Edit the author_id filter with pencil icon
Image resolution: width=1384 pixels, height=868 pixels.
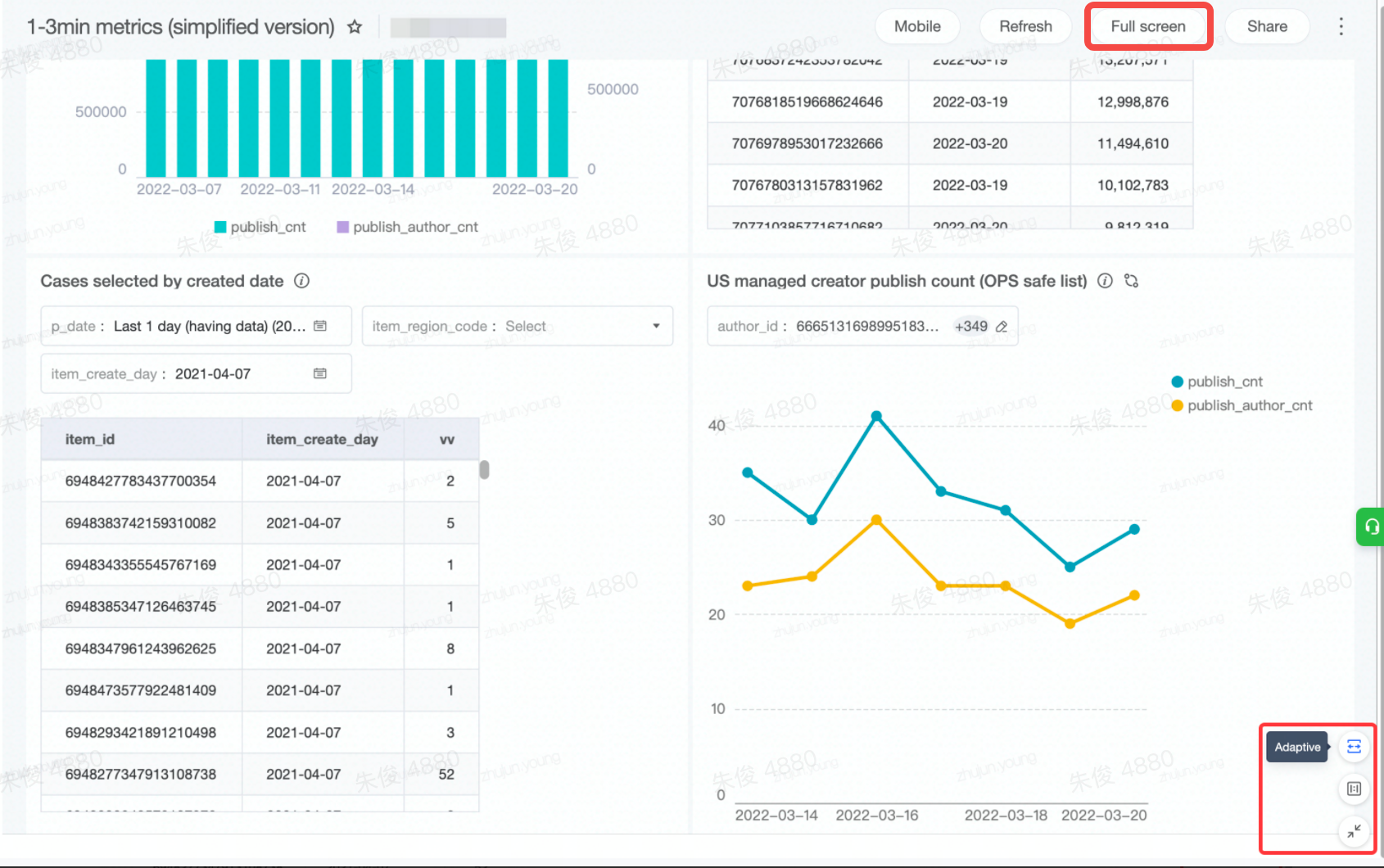[x=1002, y=326]
